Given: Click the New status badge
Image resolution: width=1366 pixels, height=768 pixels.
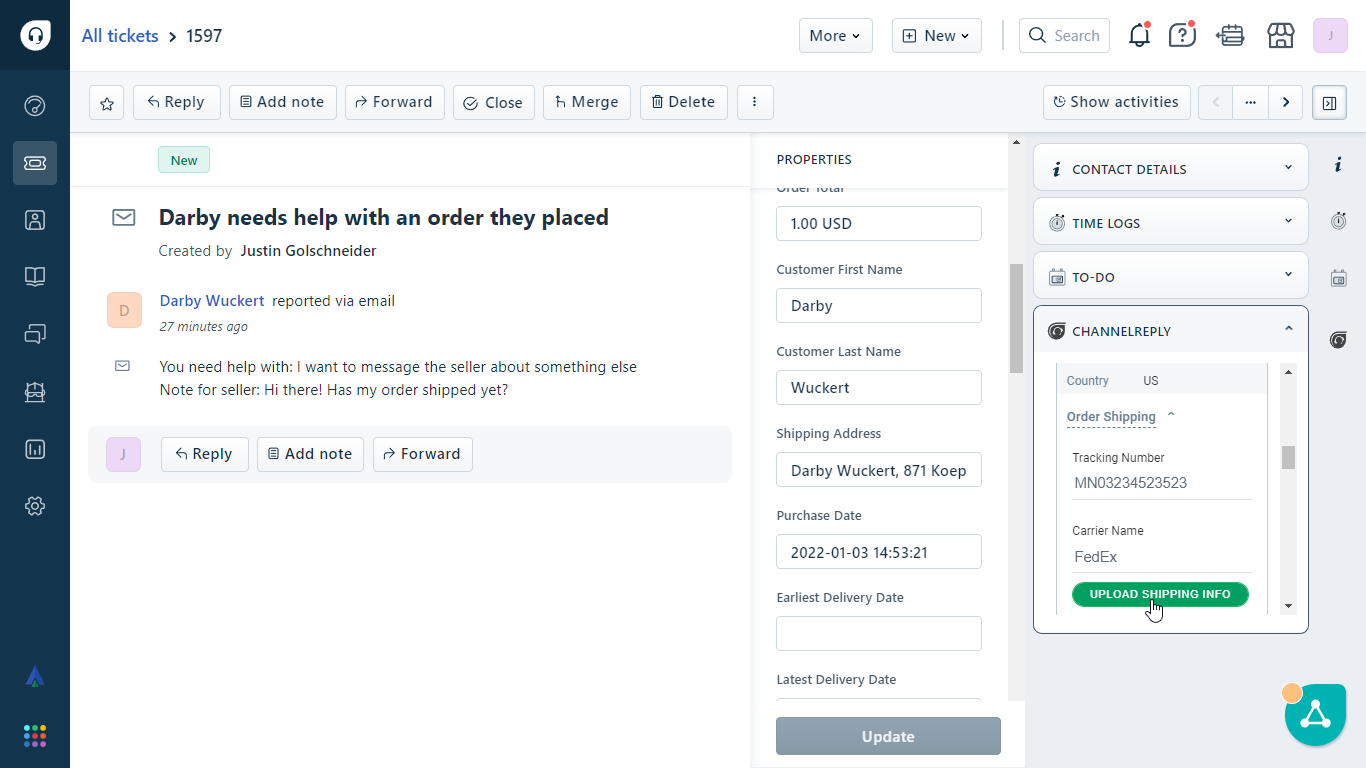Looking at the screenshot, I should coord(184,160).
